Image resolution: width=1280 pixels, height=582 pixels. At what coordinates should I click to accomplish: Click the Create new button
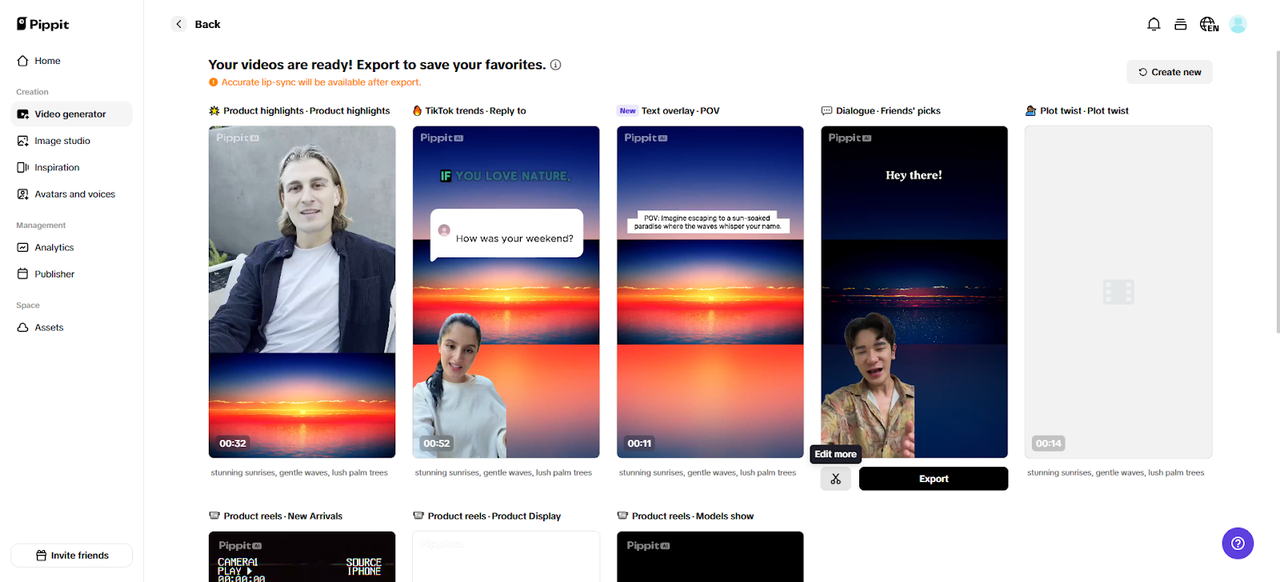(x=1169, y=71)
